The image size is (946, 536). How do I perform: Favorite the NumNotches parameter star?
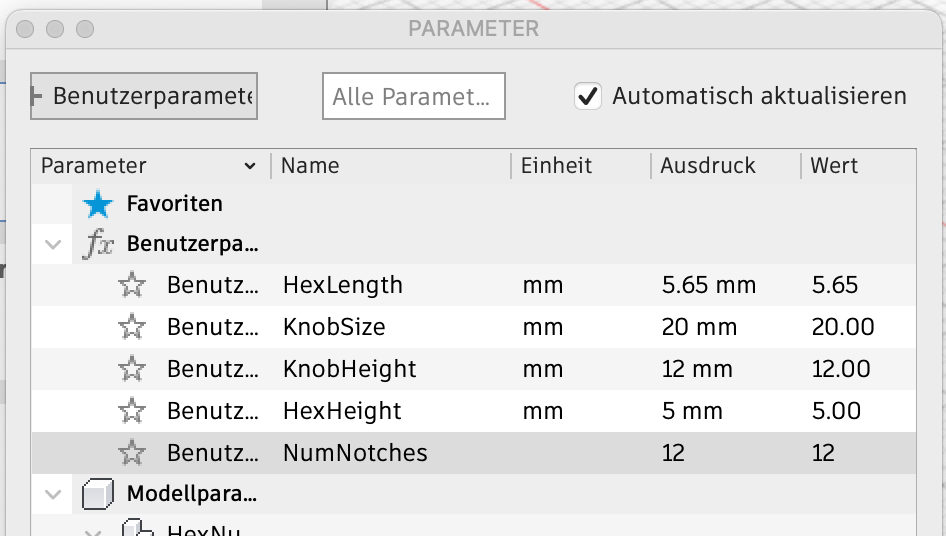coord(132,453)
